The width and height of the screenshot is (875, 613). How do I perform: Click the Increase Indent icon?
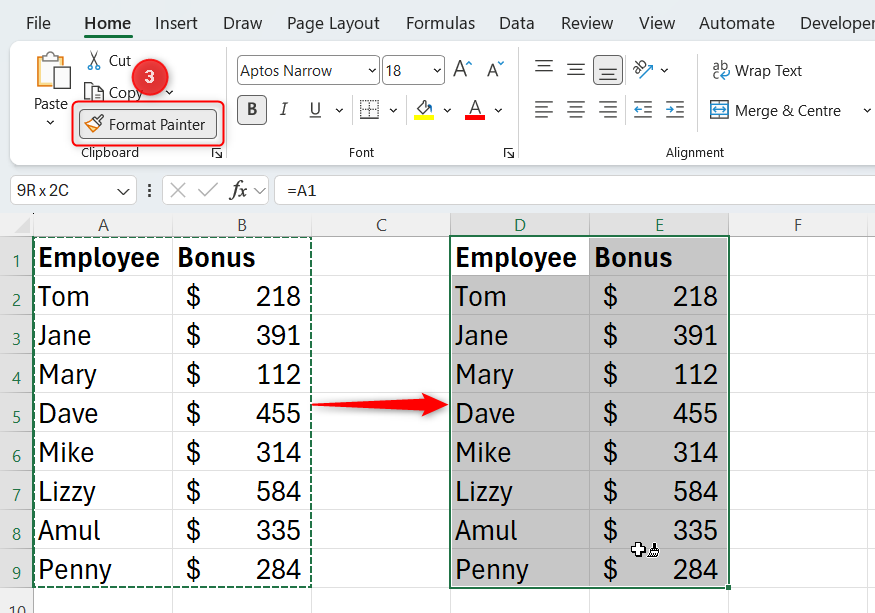click(675, 109)
